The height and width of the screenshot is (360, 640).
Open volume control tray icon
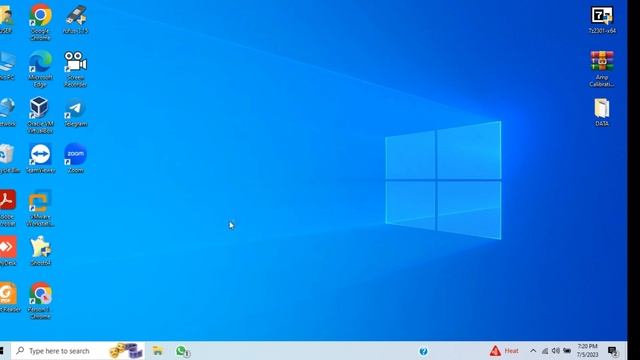pos(556,351)
